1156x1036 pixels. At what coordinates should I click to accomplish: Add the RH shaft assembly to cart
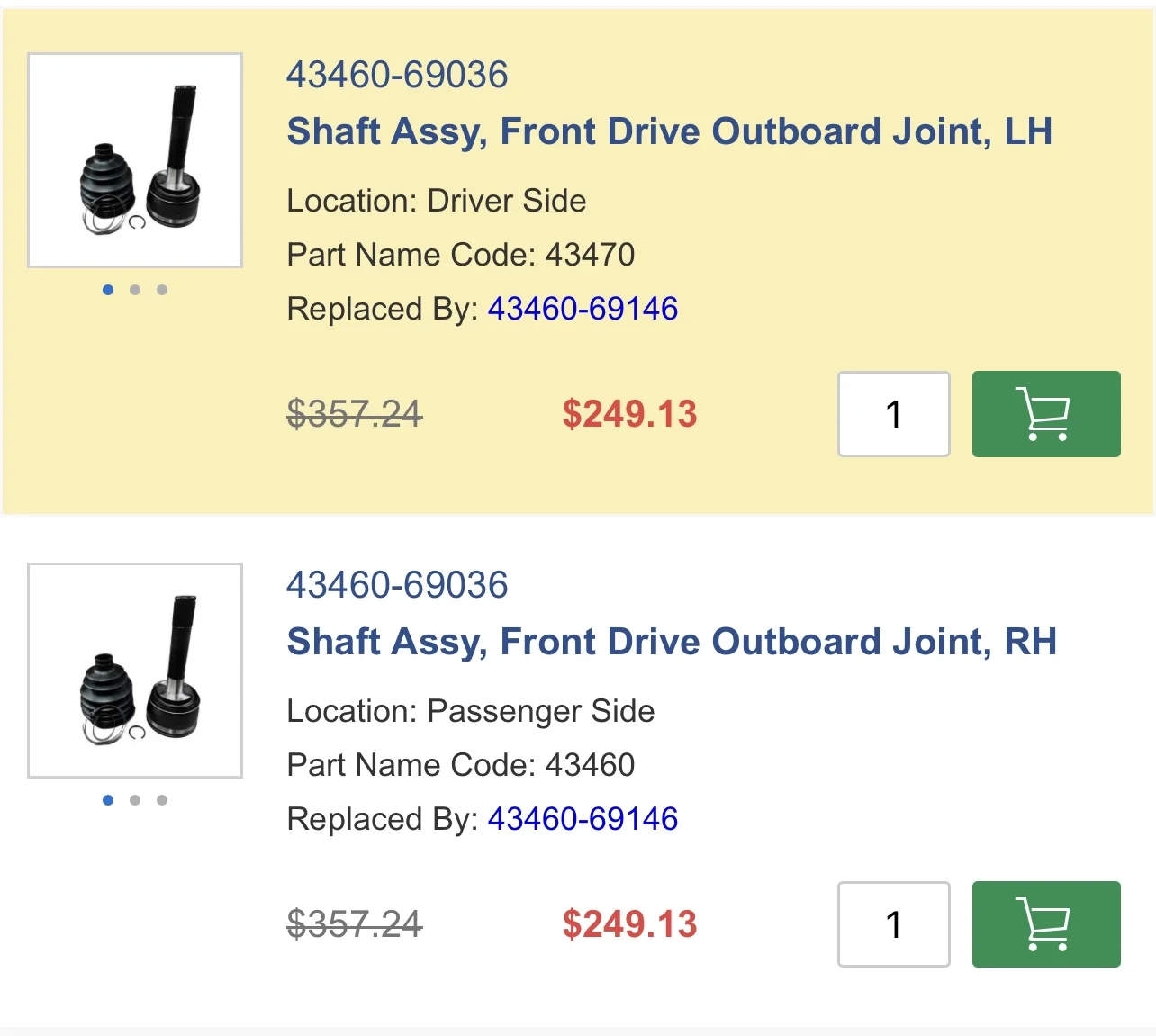tap(1046, 924)
